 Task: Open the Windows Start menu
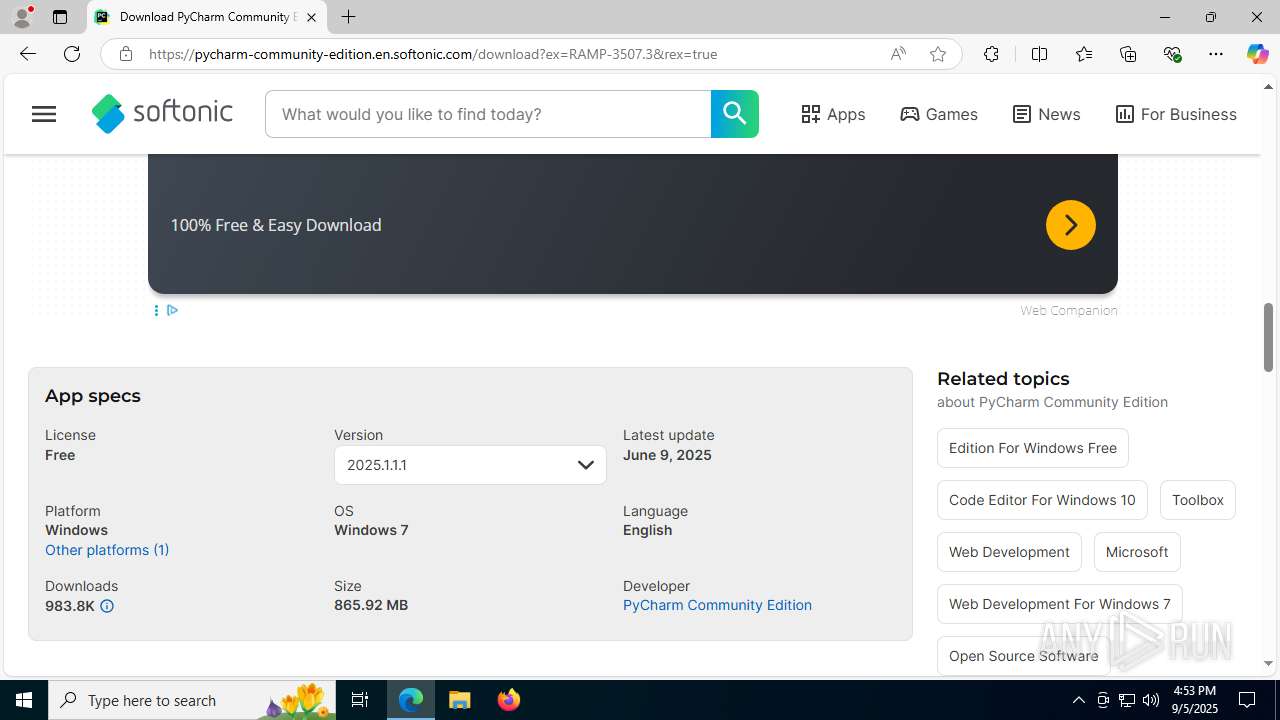(x=24, y=700)
